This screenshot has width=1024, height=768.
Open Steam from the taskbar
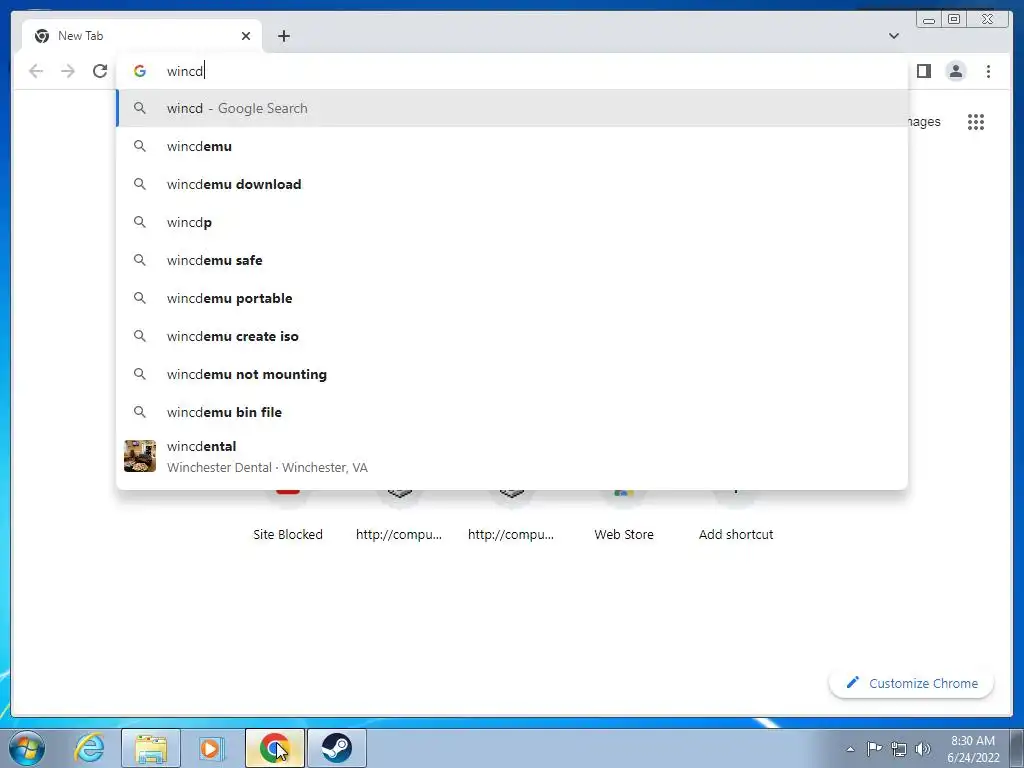pyautogui.click(x=336, y=748)
